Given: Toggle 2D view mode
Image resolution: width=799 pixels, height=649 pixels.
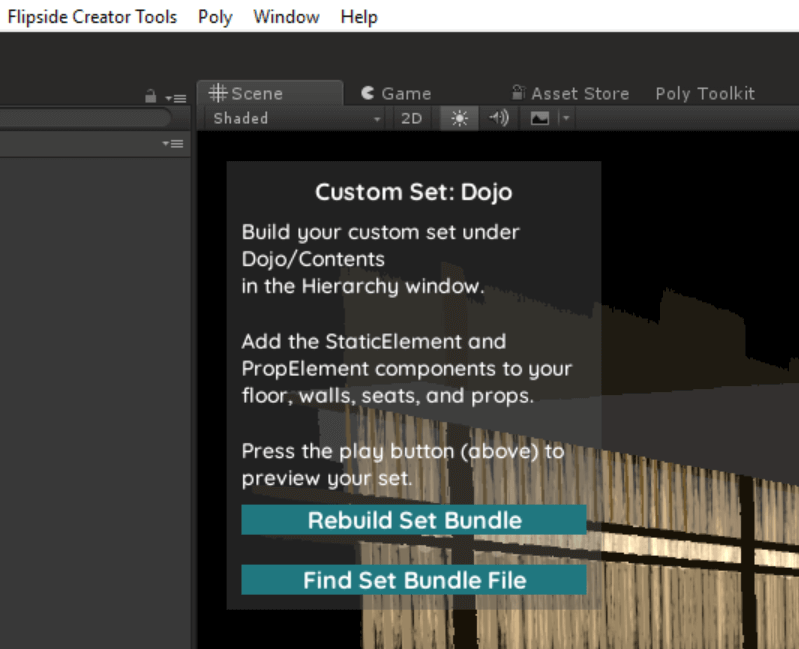Looking at the screenshot, I should (411, 119).
